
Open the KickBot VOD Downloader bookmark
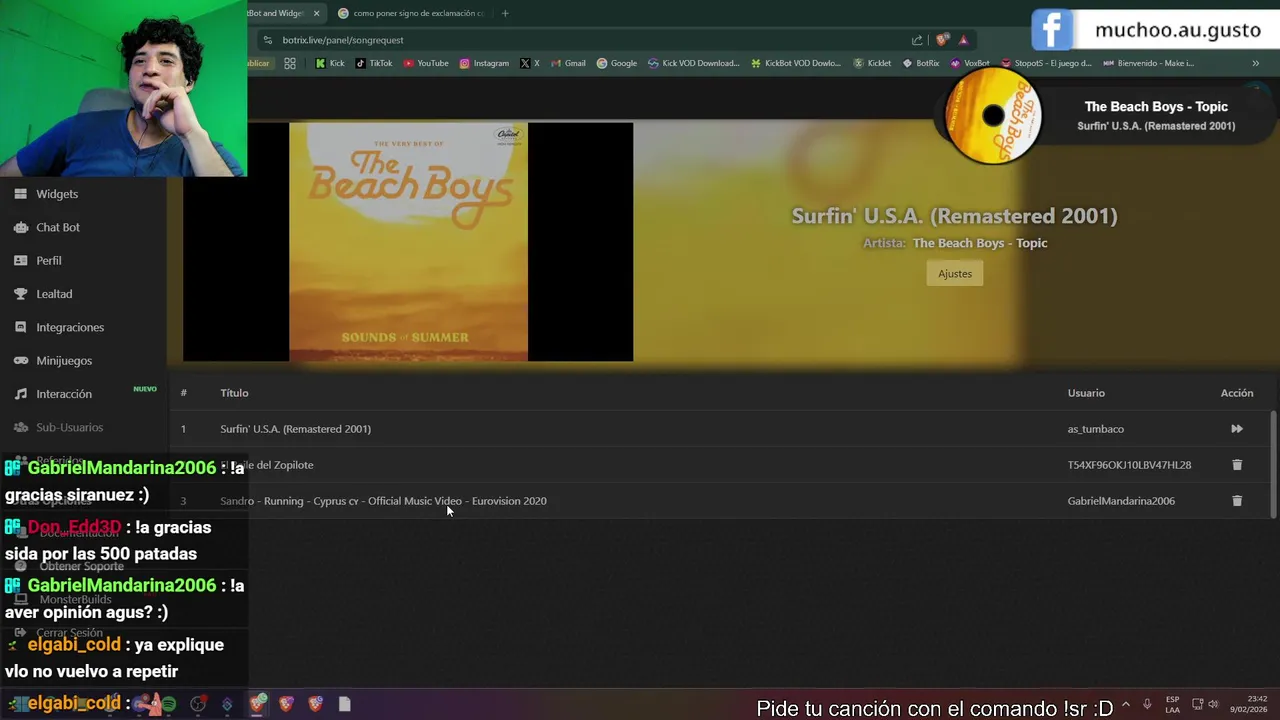[796, 63]
